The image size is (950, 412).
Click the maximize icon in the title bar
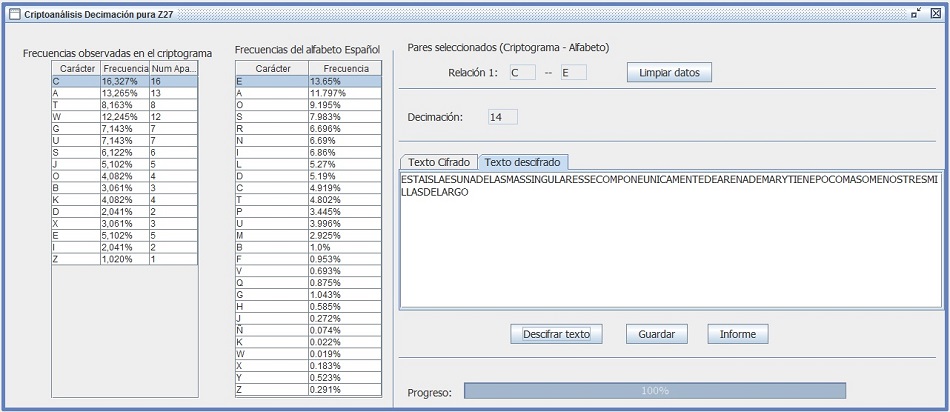click(x=917, y=15)
